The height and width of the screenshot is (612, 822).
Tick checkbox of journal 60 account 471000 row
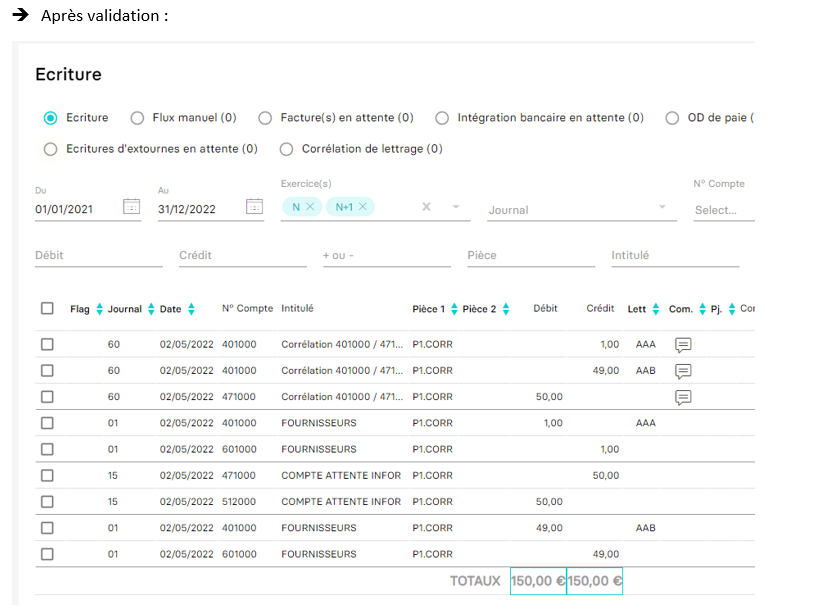tap(47, 396)
